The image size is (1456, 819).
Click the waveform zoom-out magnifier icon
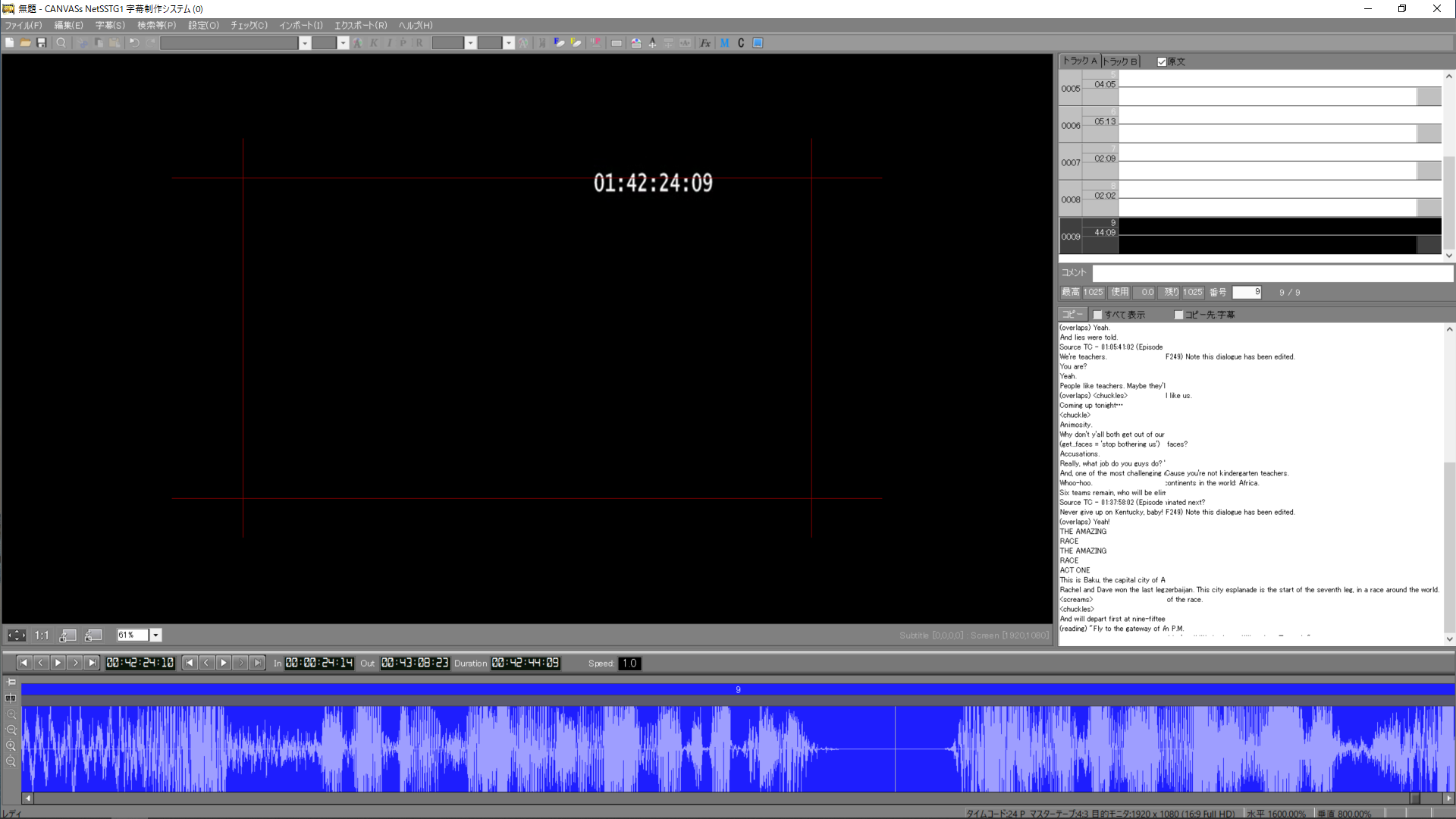11,730
